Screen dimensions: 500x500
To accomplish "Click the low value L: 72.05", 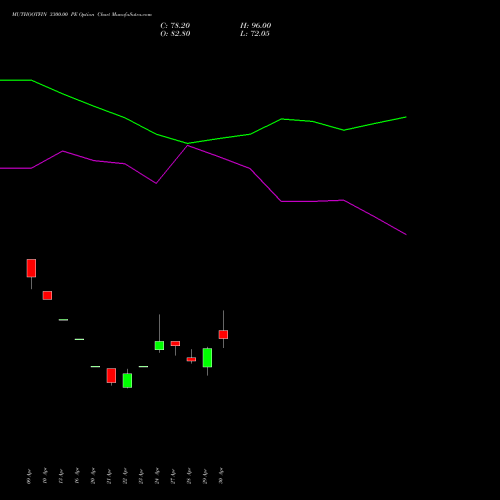I will (x=255, y=34).
